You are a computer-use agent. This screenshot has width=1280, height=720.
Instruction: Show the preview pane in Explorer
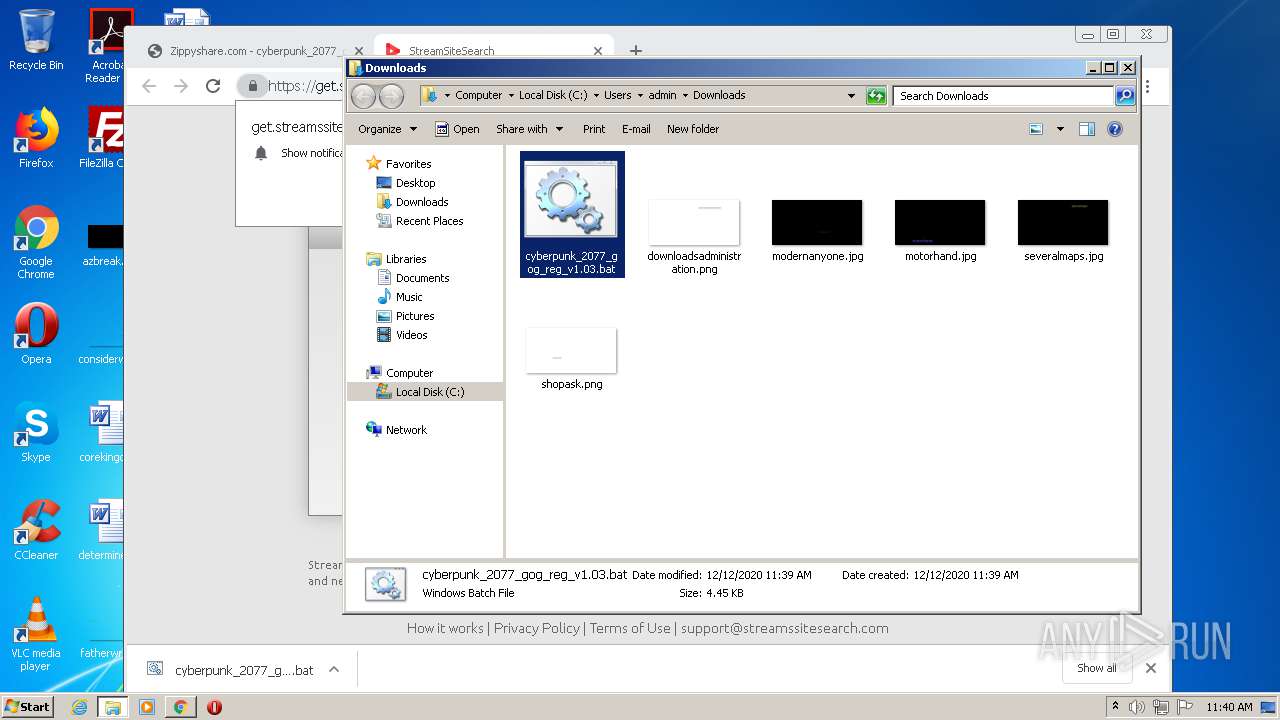1087,129
